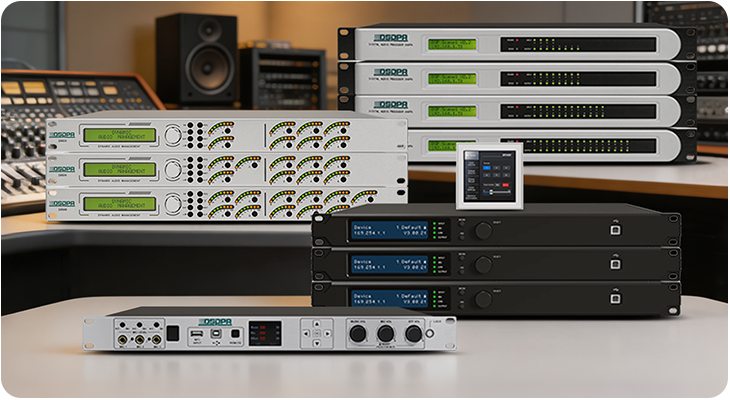
Task: Click the up arrow on the silver front unit
Action: point(317,324)
